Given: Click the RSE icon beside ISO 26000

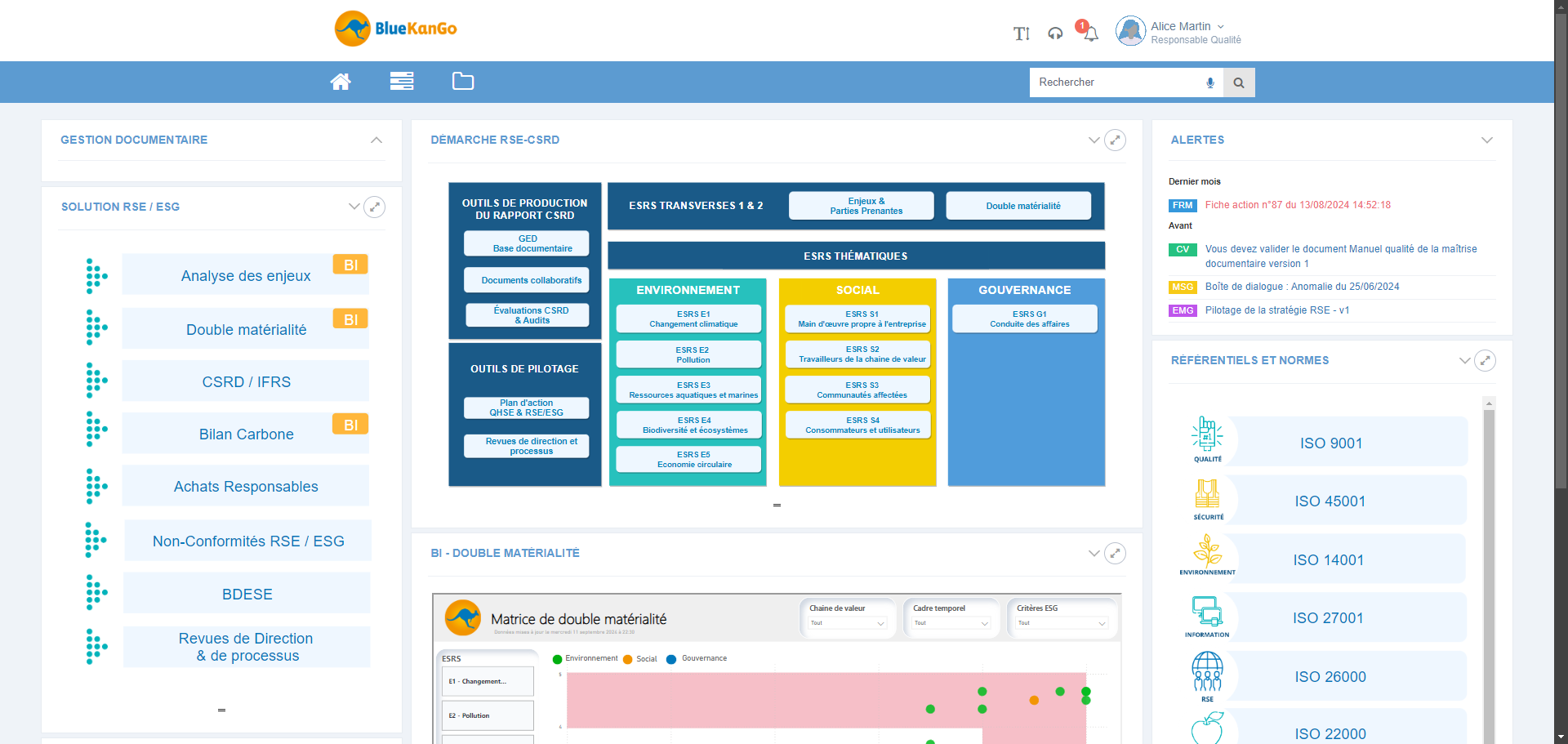Looking at the screenshot, I should pyautogui.click(x=1207, y=676).
